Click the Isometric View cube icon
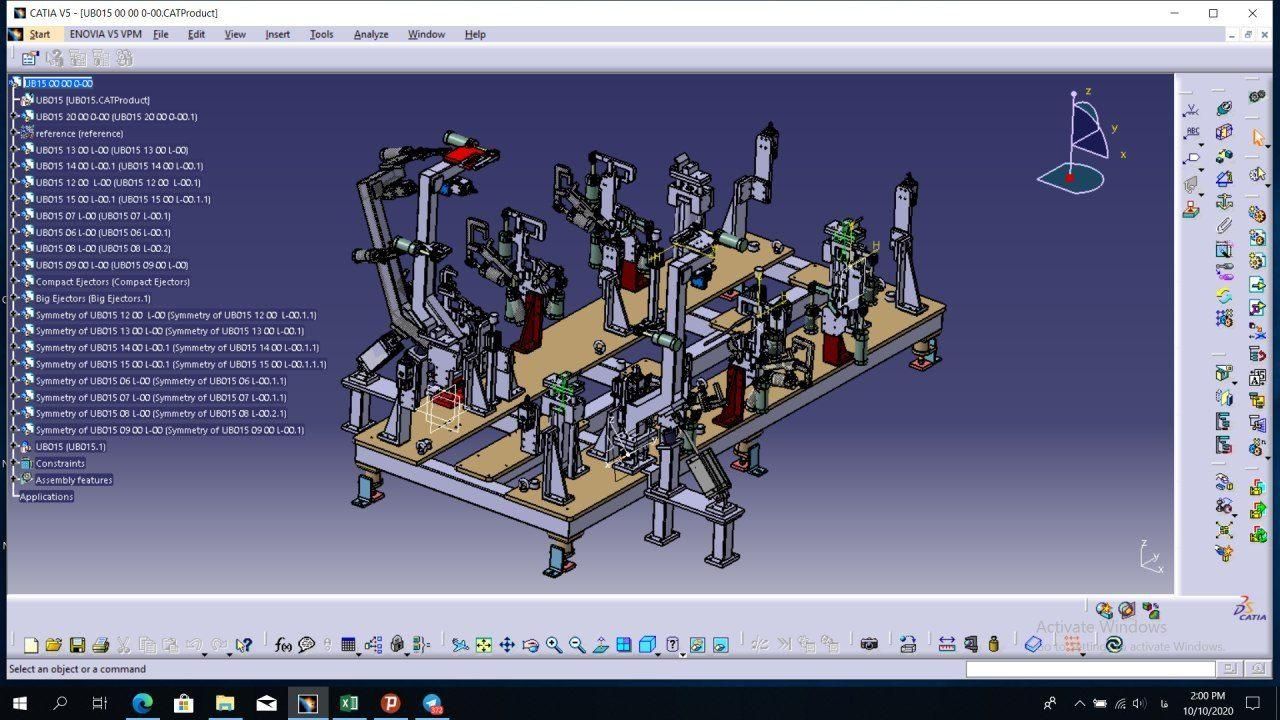Viewport: 1280px width, 720px height. coord(647,645)
